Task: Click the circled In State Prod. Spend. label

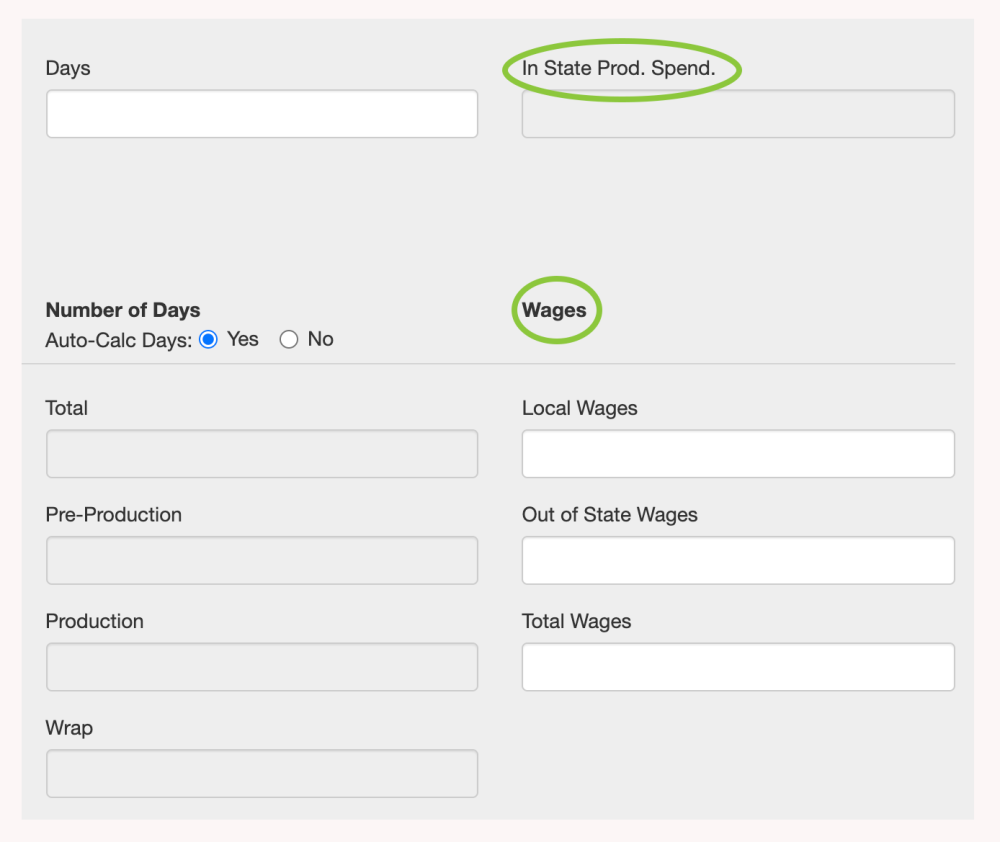Action: [x=619, y=70]
